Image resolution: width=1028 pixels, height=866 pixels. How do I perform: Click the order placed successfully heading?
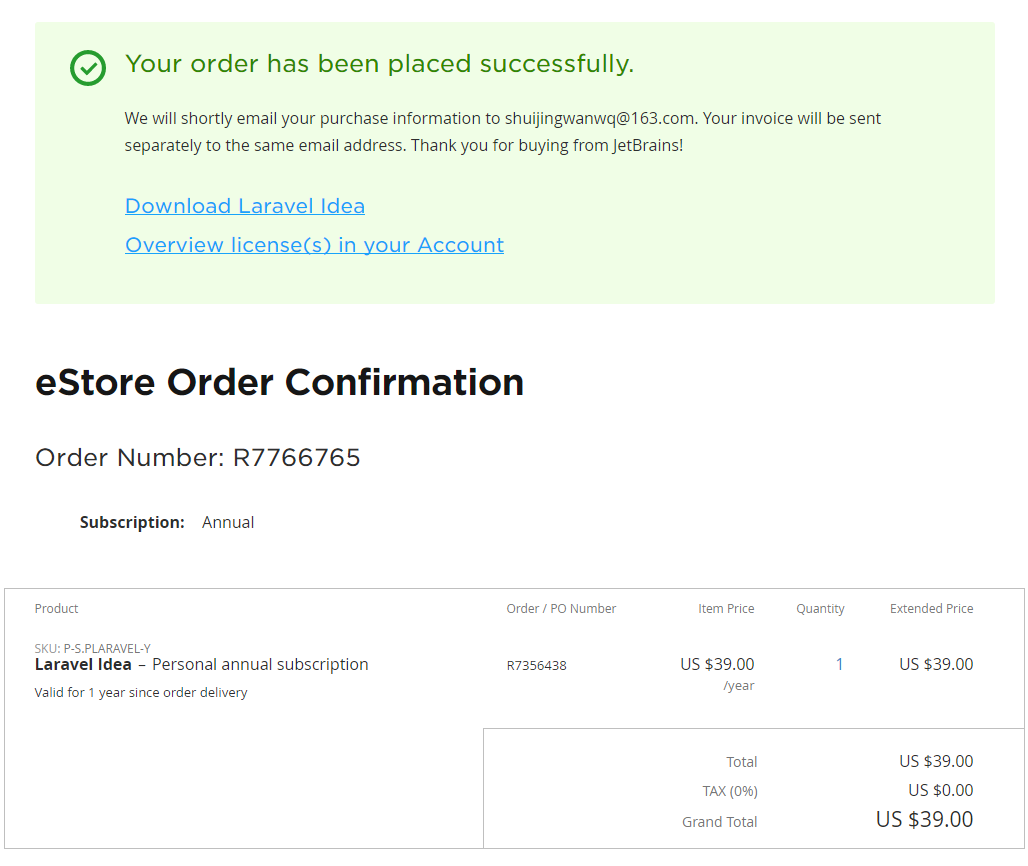tap(379, 64)
